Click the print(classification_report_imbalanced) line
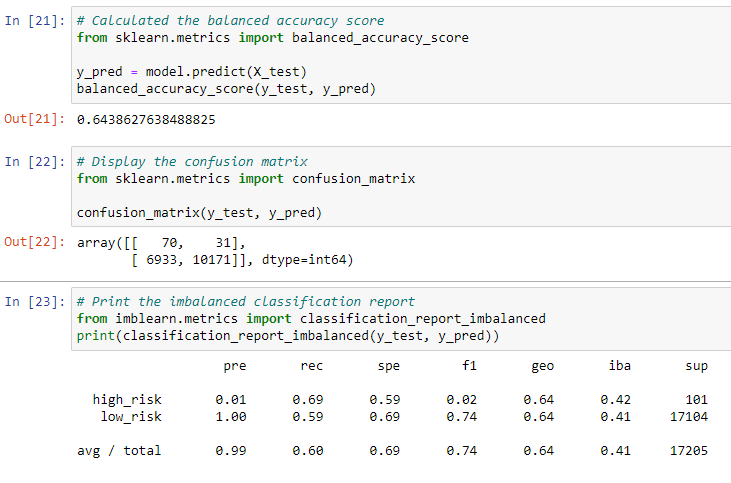 (288, 336)
